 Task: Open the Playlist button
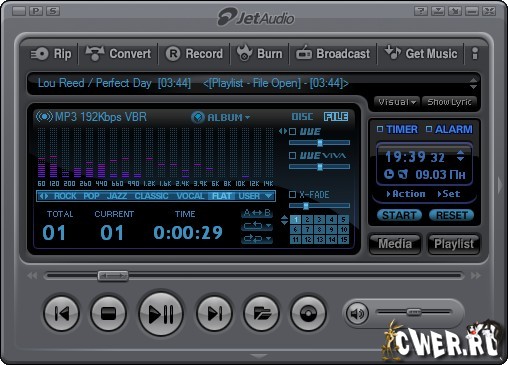454,244
